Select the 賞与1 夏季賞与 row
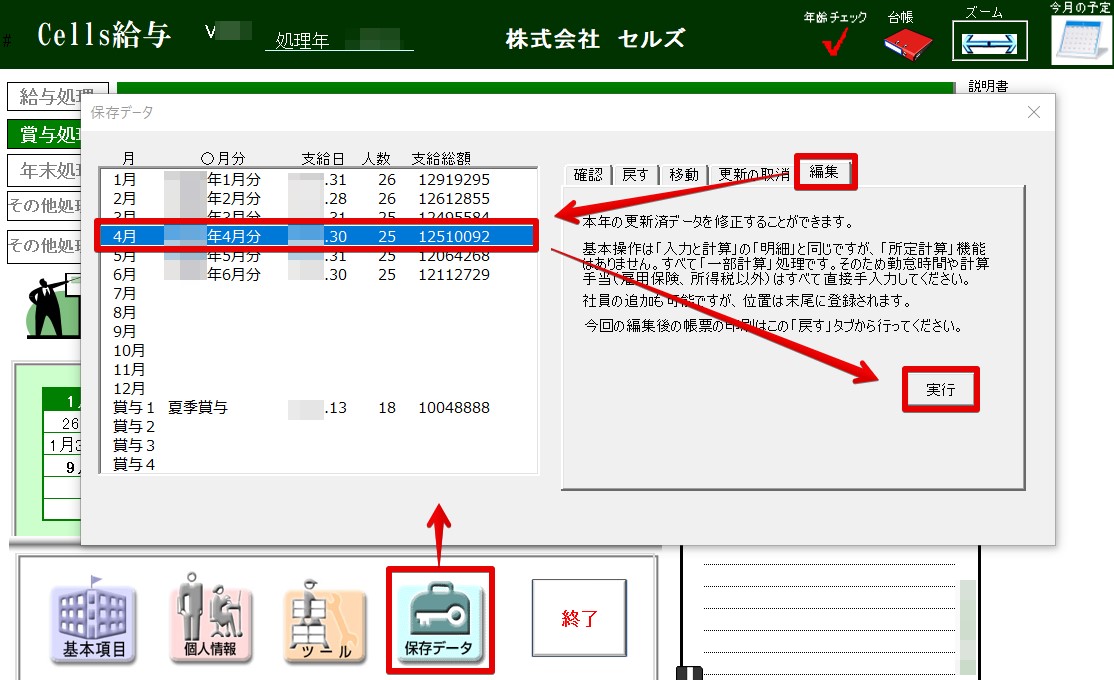 point(318,408)
